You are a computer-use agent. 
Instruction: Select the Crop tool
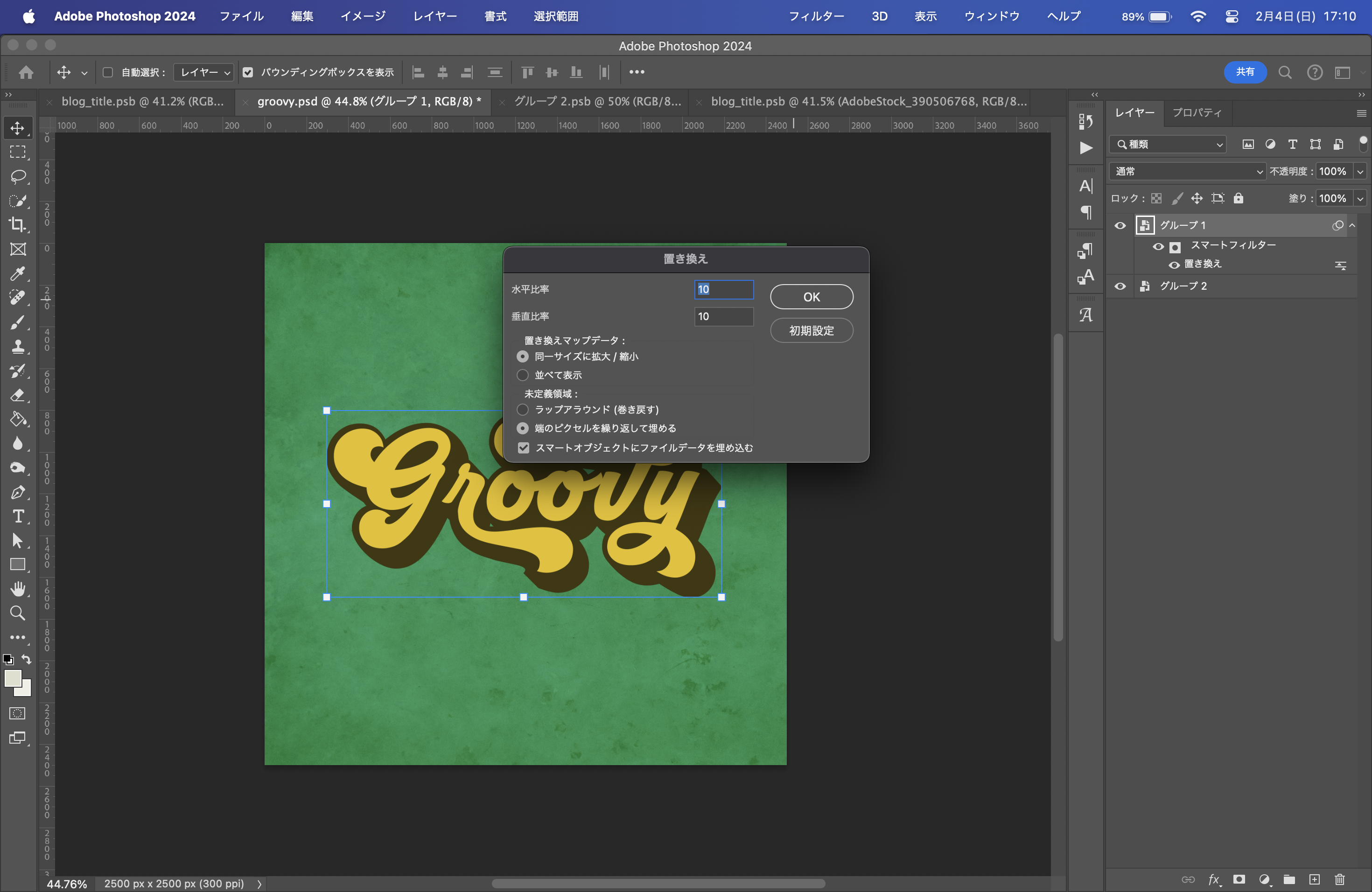click(17, 225)
